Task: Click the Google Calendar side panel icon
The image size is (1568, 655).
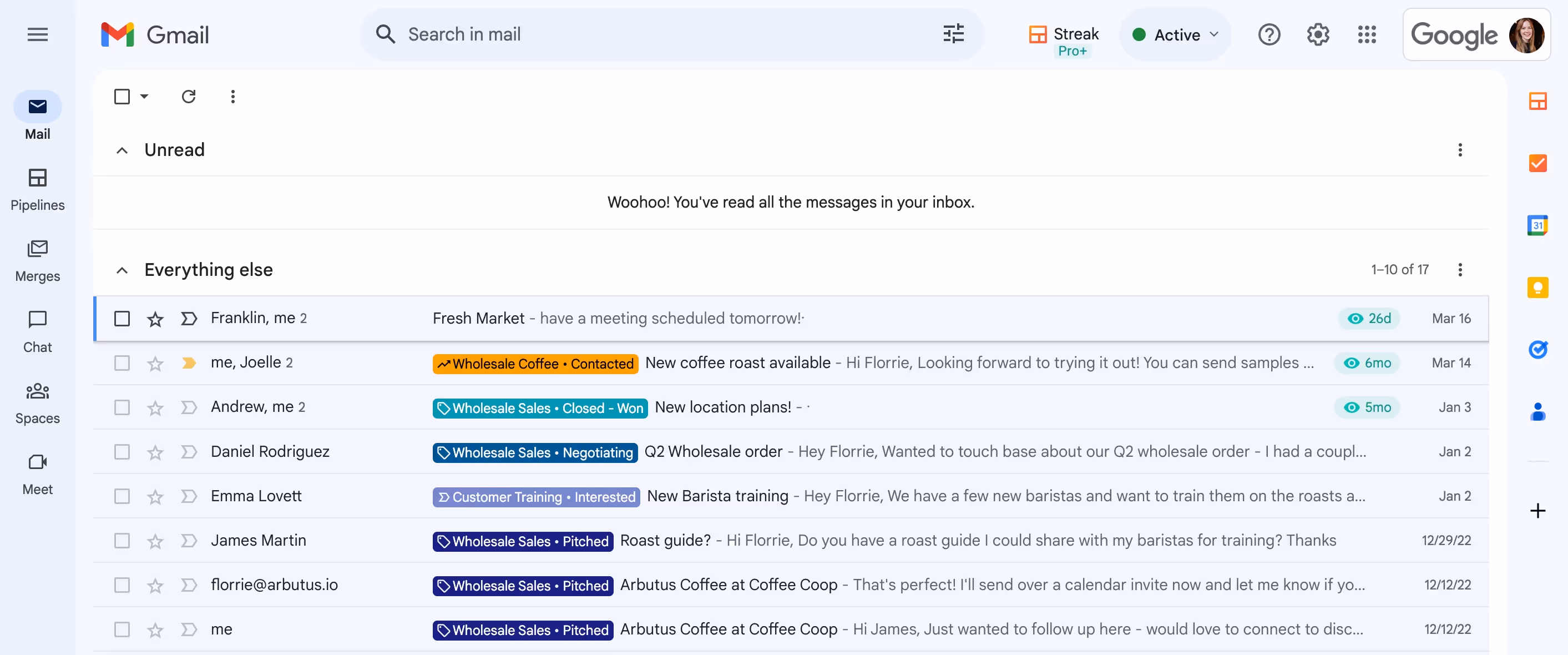Action: pos(1537,225)
